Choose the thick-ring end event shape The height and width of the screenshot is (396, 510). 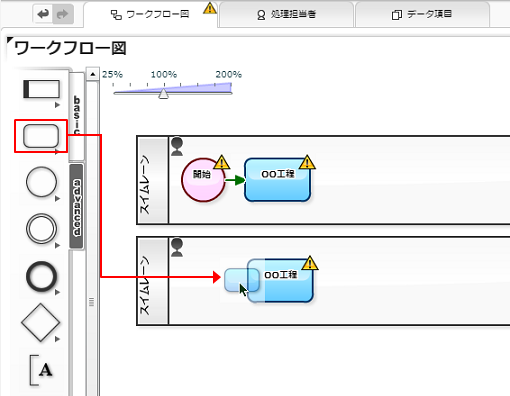click(41, 276)
